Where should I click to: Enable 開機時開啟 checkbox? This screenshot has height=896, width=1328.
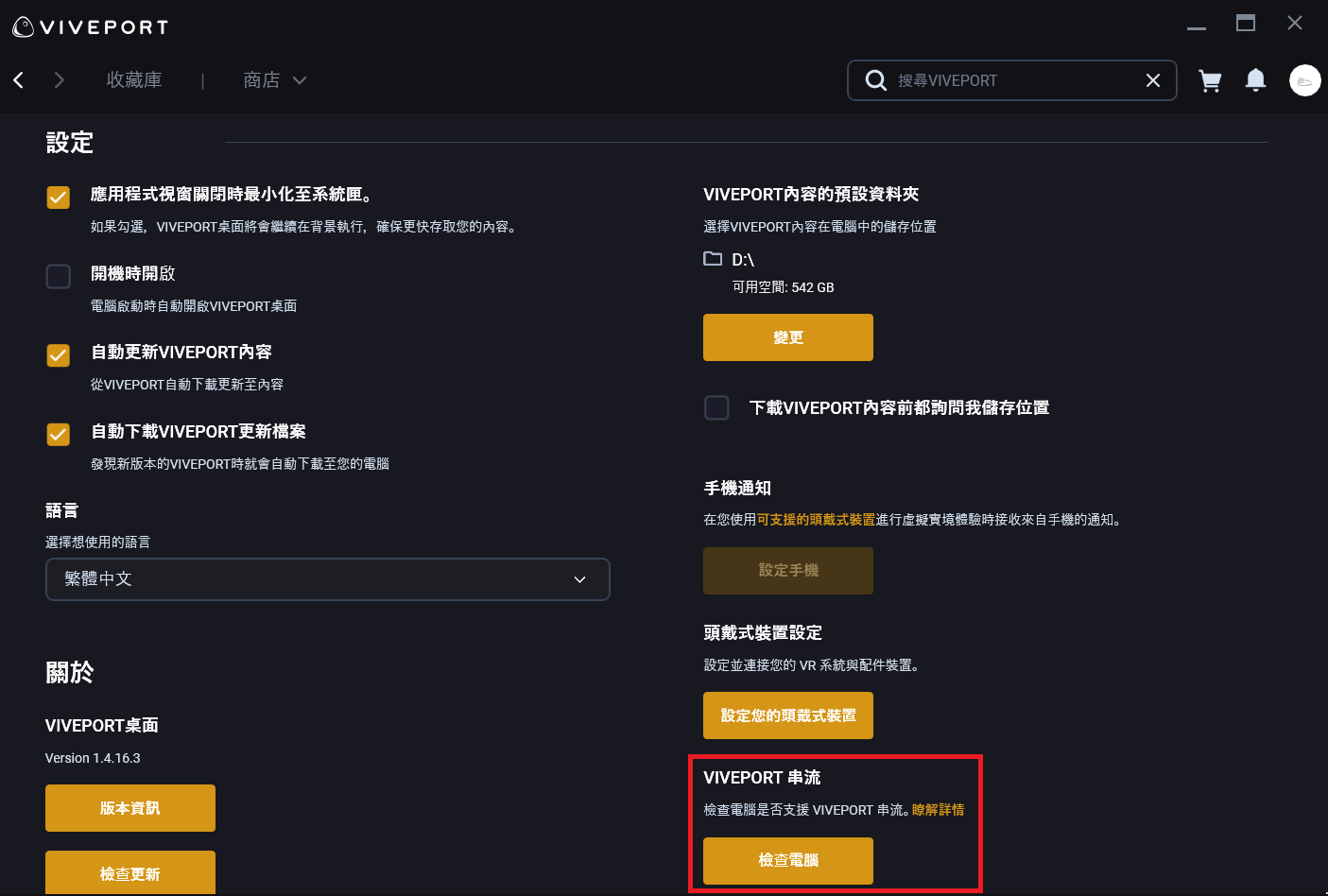59,276
